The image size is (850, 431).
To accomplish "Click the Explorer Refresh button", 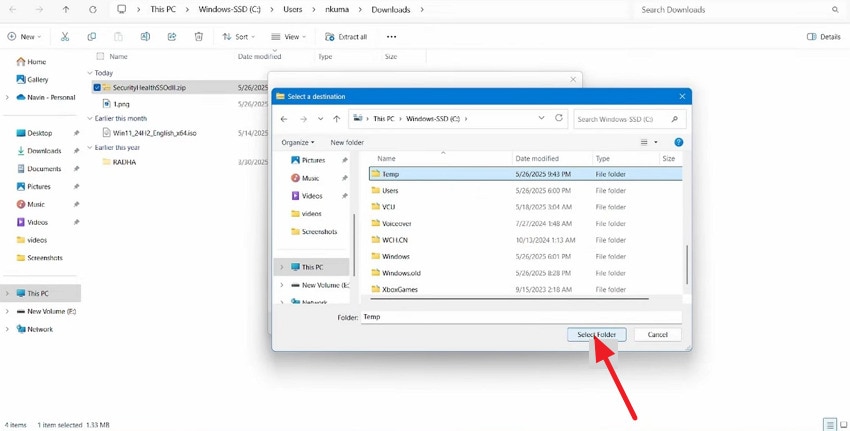I will click(x=93, y=10).
